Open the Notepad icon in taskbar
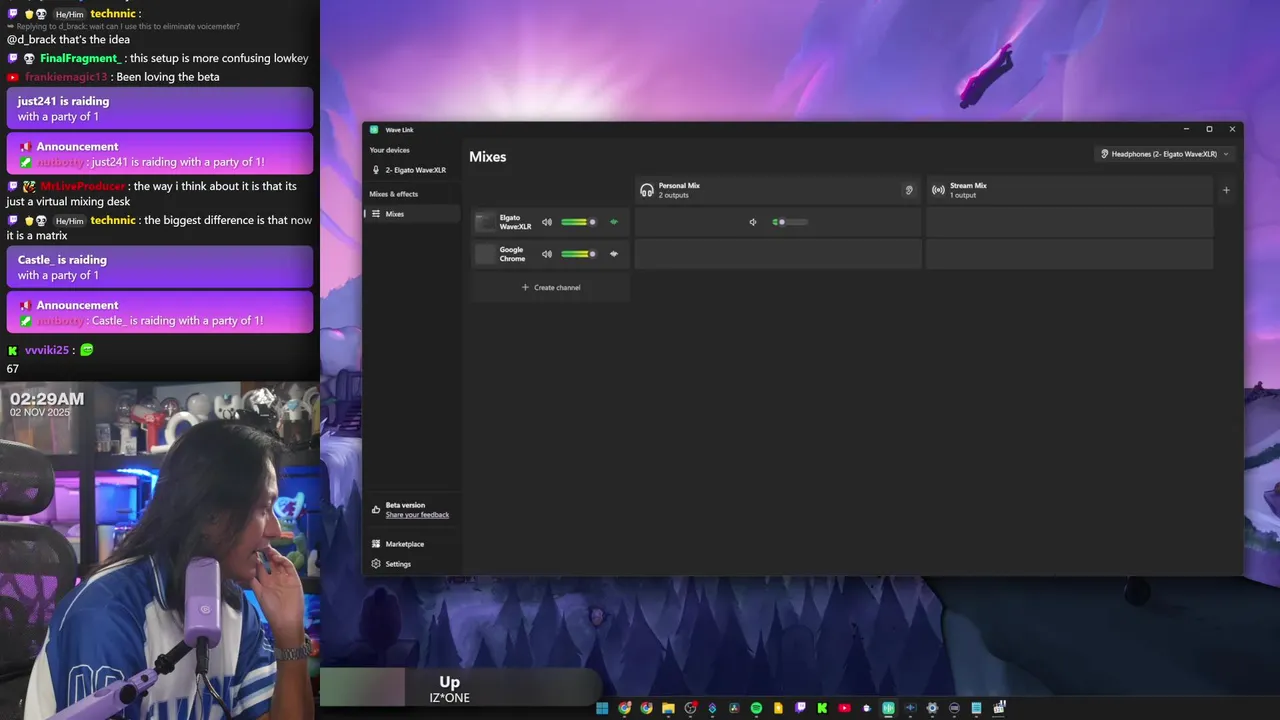This screenshot has width=1280, height=720. [x=976, y=708]
